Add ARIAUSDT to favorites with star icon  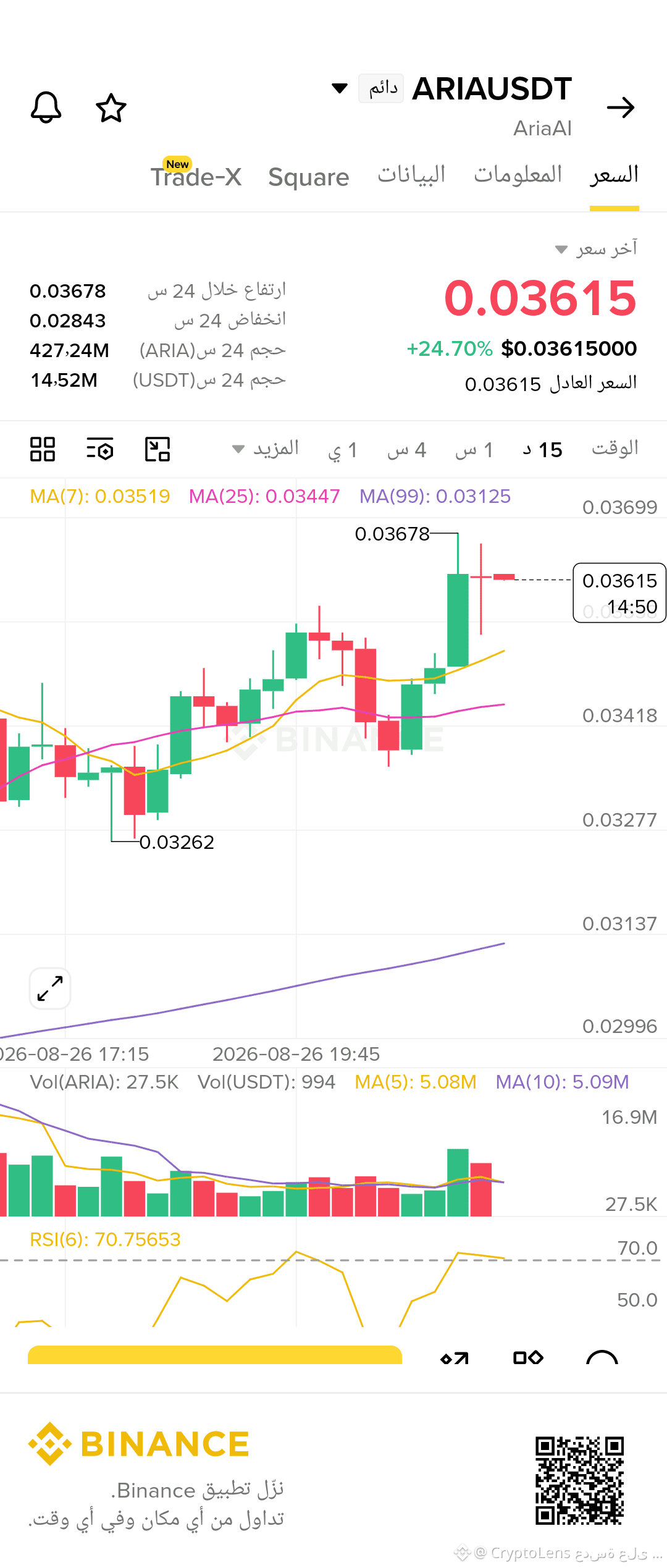point(111,108)
